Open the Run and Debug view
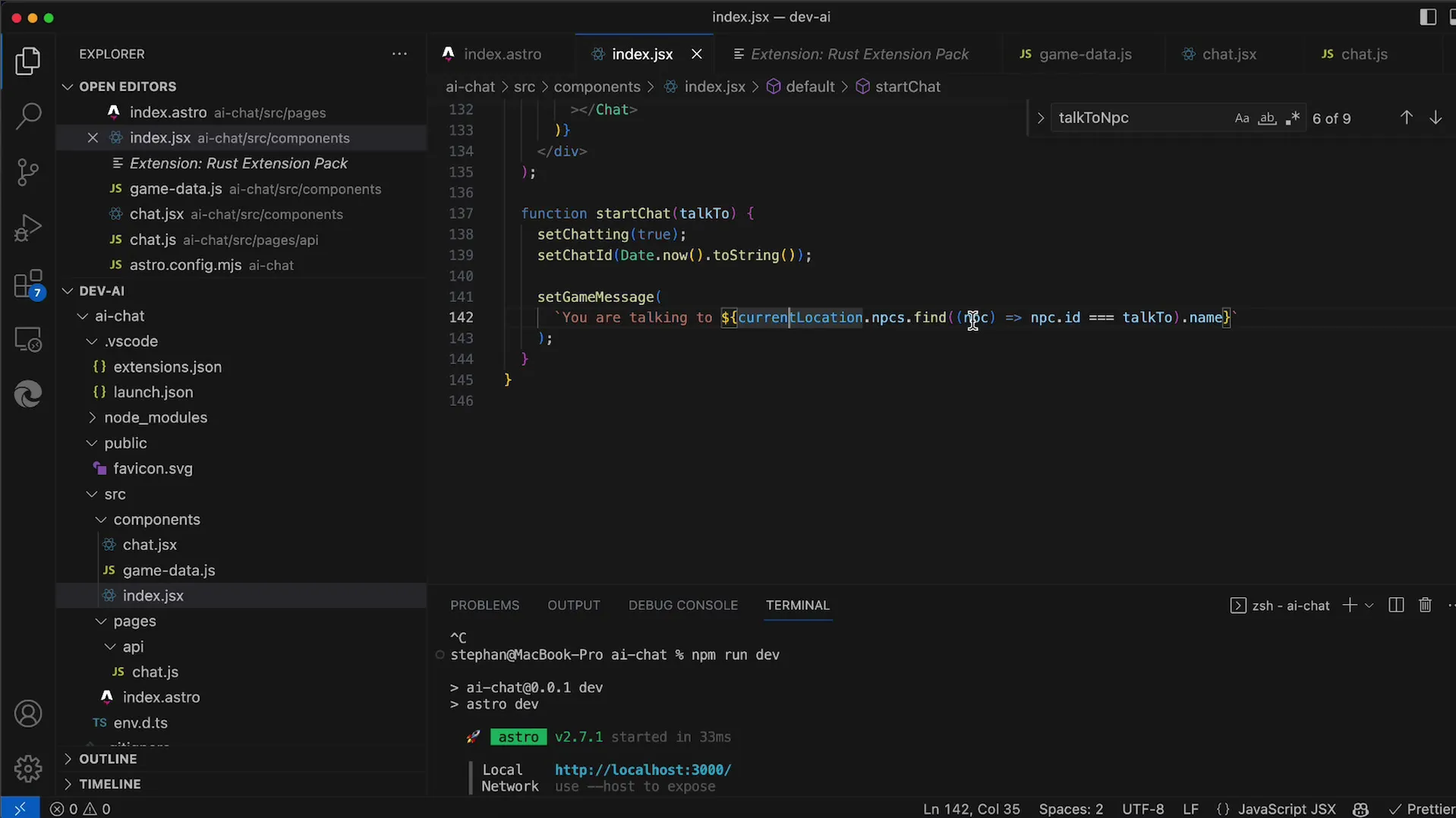1456x818 pixels. click(x=28, y=228)
